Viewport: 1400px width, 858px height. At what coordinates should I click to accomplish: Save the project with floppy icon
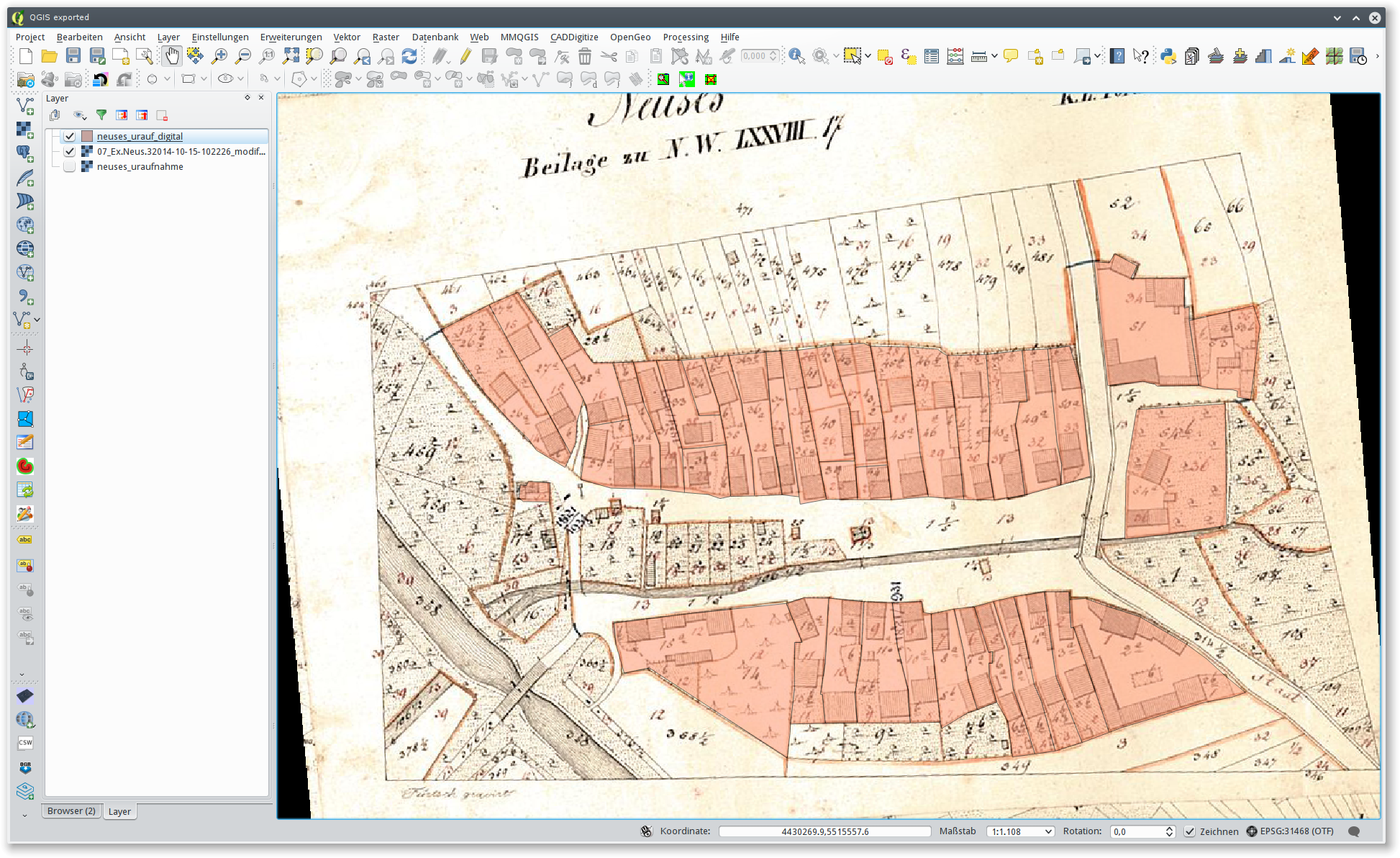tap(73, 56)
